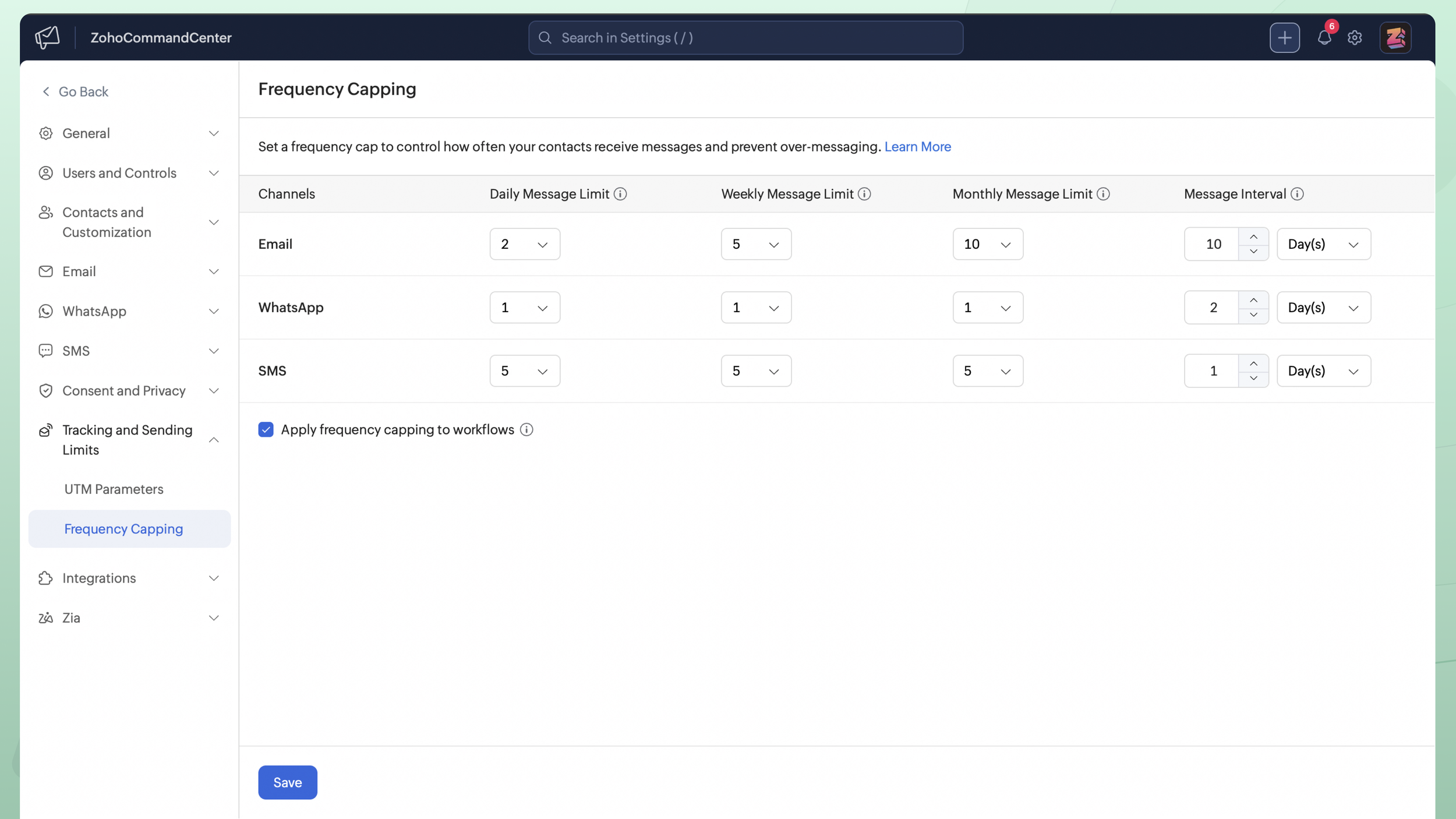Open the settings gear icon
The width and height of the screenshot is (1456, 819).
tap(1355, 38)
